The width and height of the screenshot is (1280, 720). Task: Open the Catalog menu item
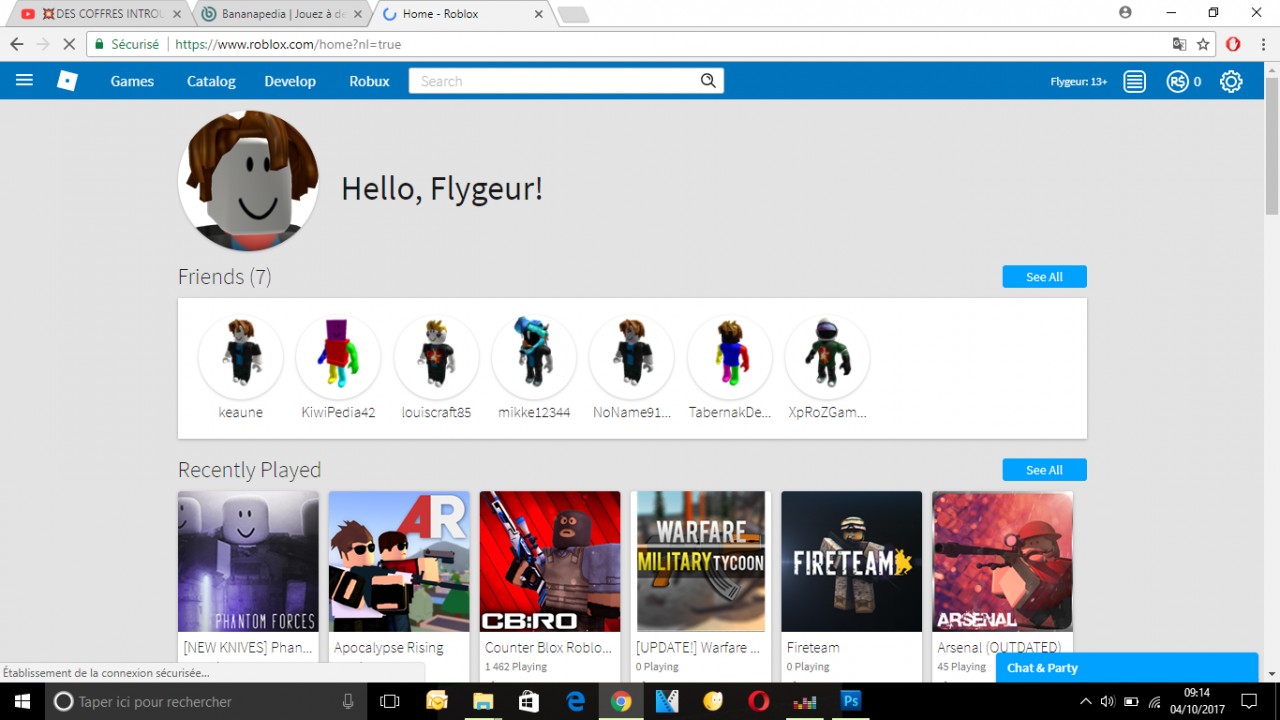pyautogui.click(x=211, y=81)
